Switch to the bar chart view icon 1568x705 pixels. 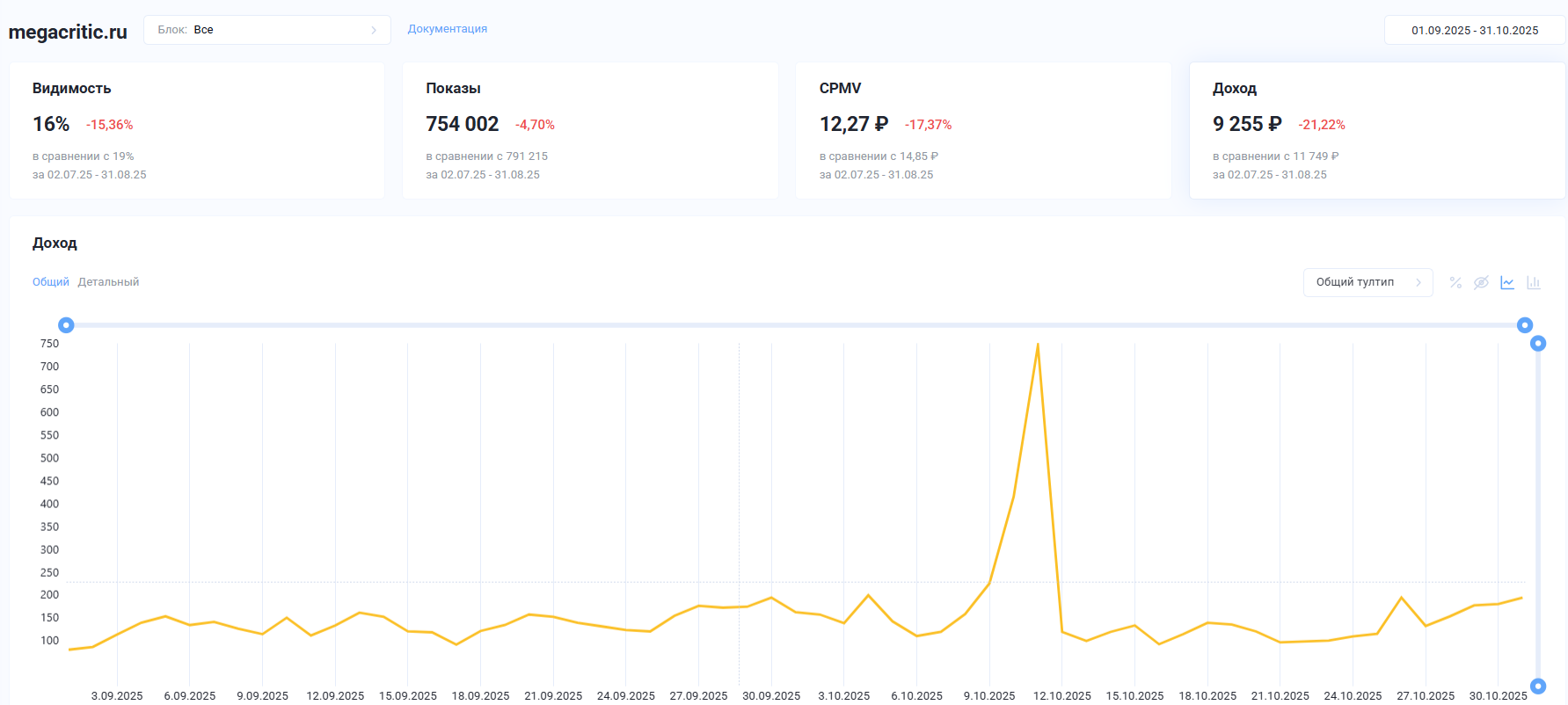coord(1534,282)
